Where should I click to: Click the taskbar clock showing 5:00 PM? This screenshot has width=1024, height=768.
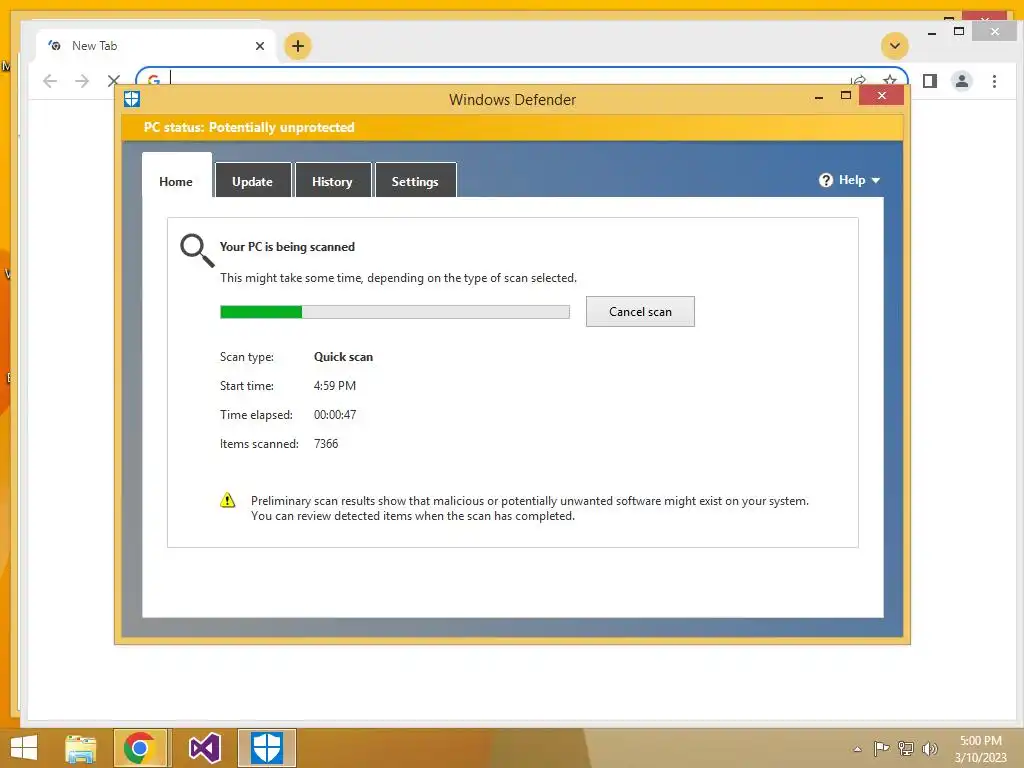click(980, 749)
